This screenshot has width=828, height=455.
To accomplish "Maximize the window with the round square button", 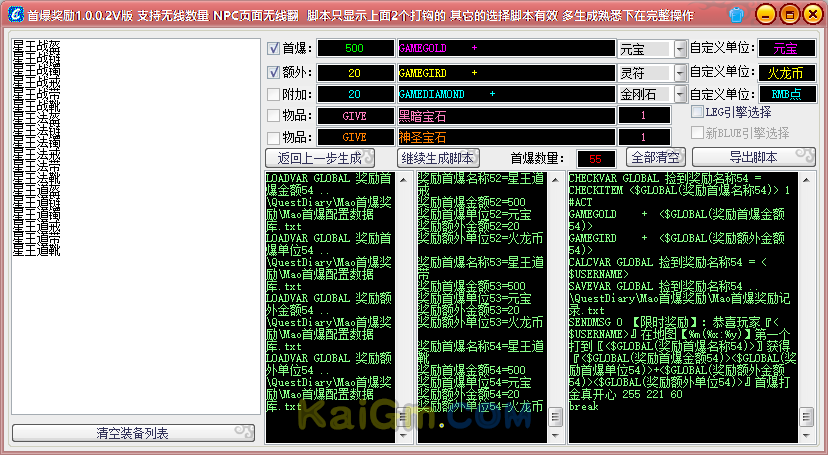I will (x=789, y=15).
